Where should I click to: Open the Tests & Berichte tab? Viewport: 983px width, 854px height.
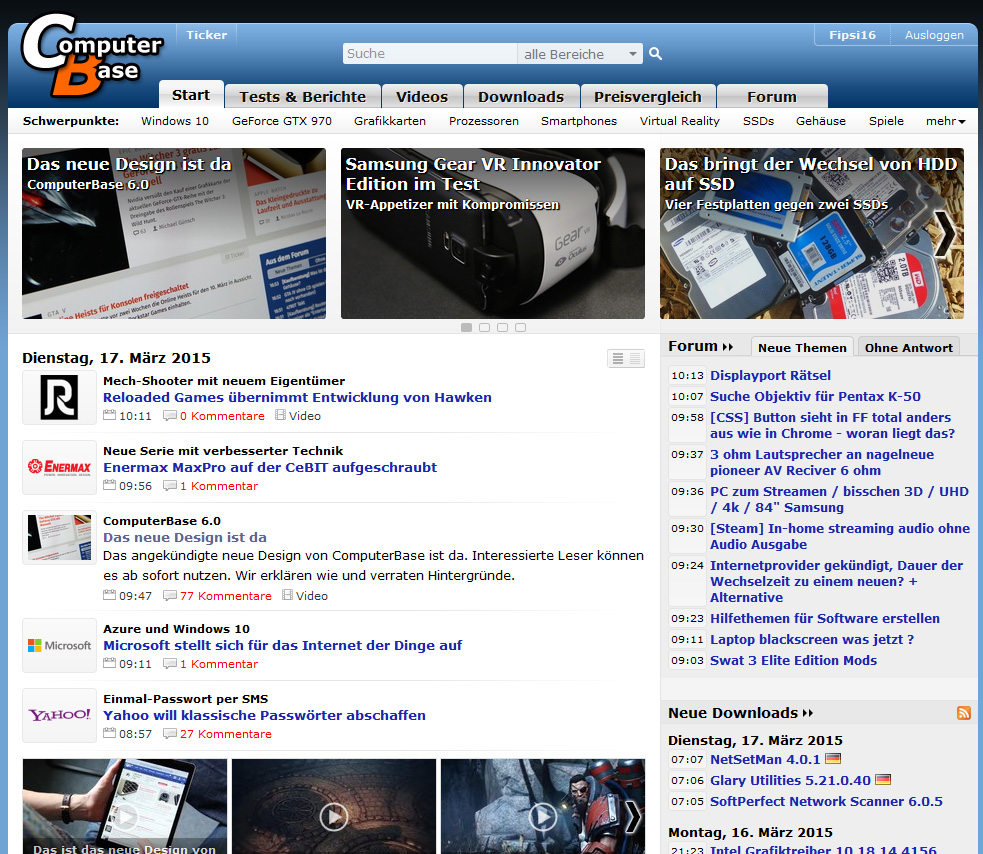[x=303, y=97]
